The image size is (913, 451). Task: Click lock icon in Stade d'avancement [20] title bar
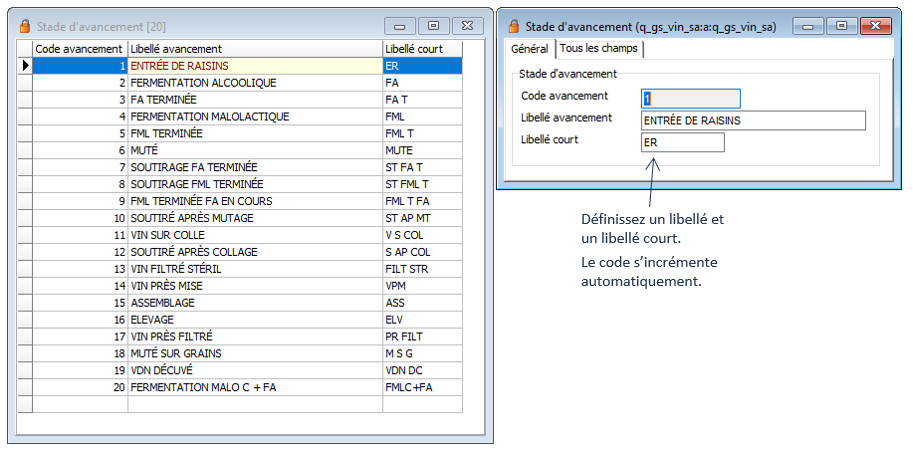(25, 26)
